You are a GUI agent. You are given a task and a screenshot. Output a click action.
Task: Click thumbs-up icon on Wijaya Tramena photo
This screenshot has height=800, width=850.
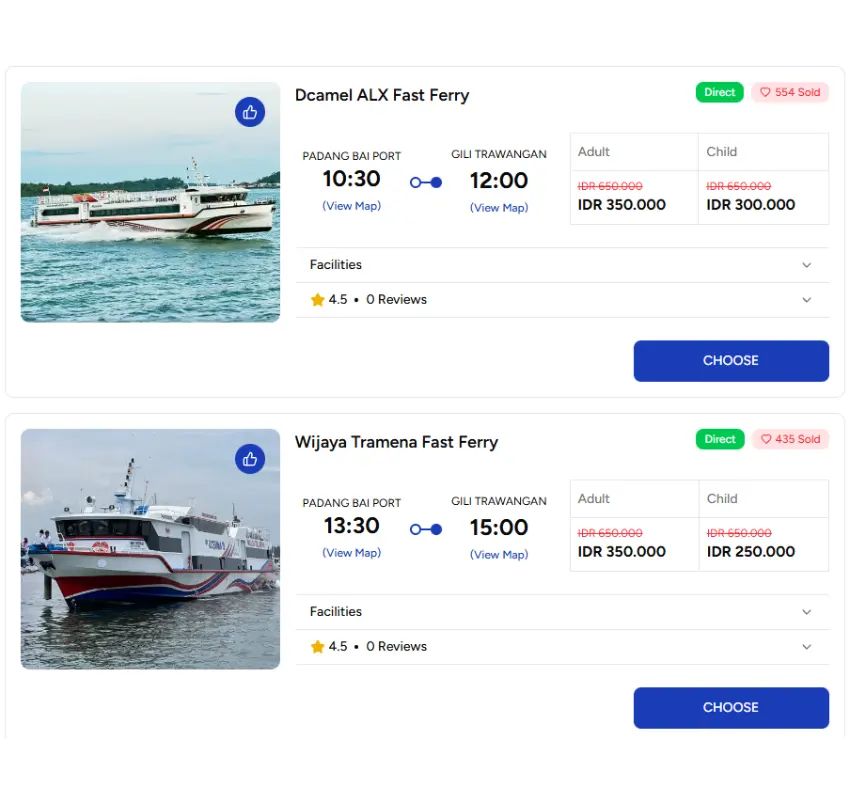tap(250, 459)
